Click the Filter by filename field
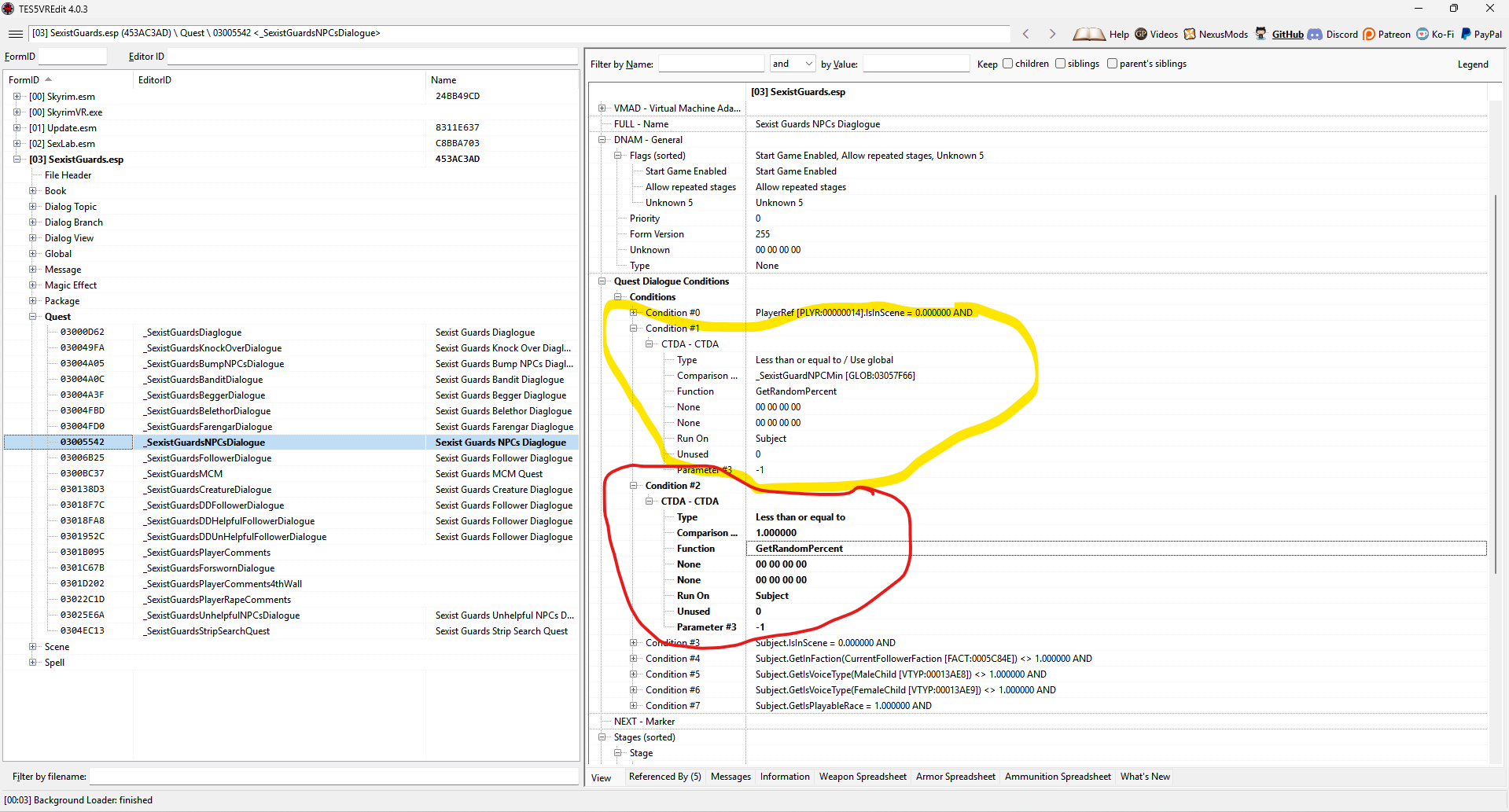Screen dimensions: 1509x812 [x=333, y=777]
